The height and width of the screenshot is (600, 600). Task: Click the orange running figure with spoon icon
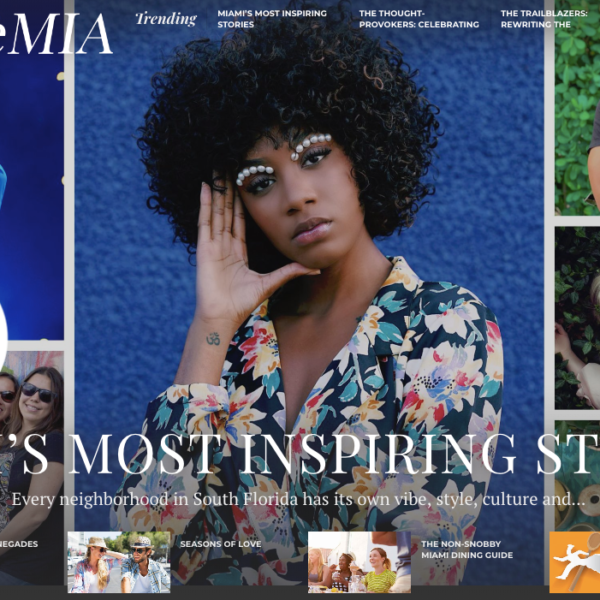[575, 562]
